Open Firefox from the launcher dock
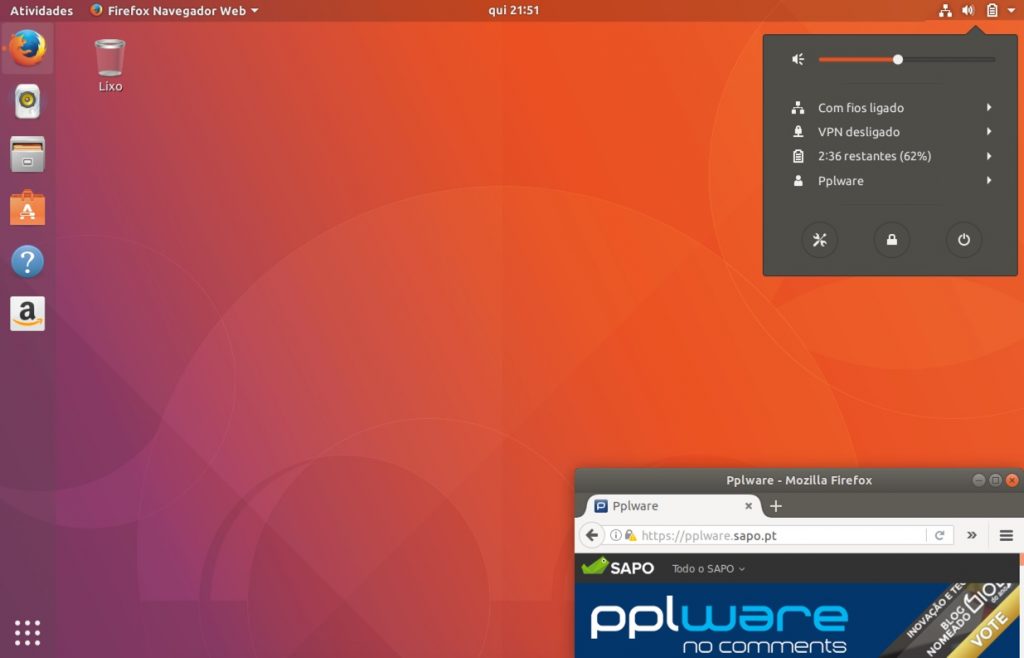Image resolution: width=1024 pixels, height=658 pixels. pos(26,48)
